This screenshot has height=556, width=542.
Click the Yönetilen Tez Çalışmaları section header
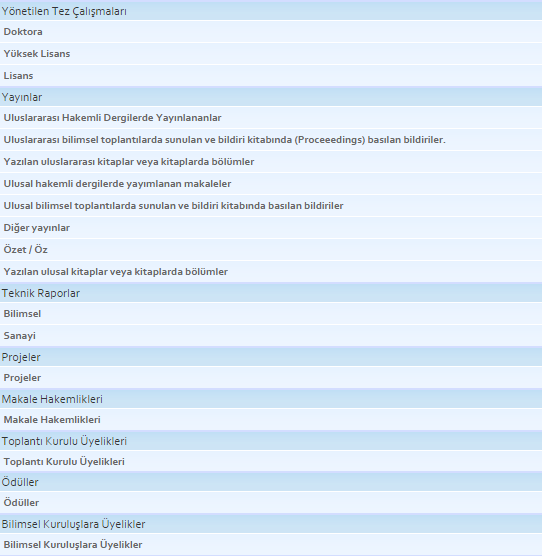coord(271,11)
